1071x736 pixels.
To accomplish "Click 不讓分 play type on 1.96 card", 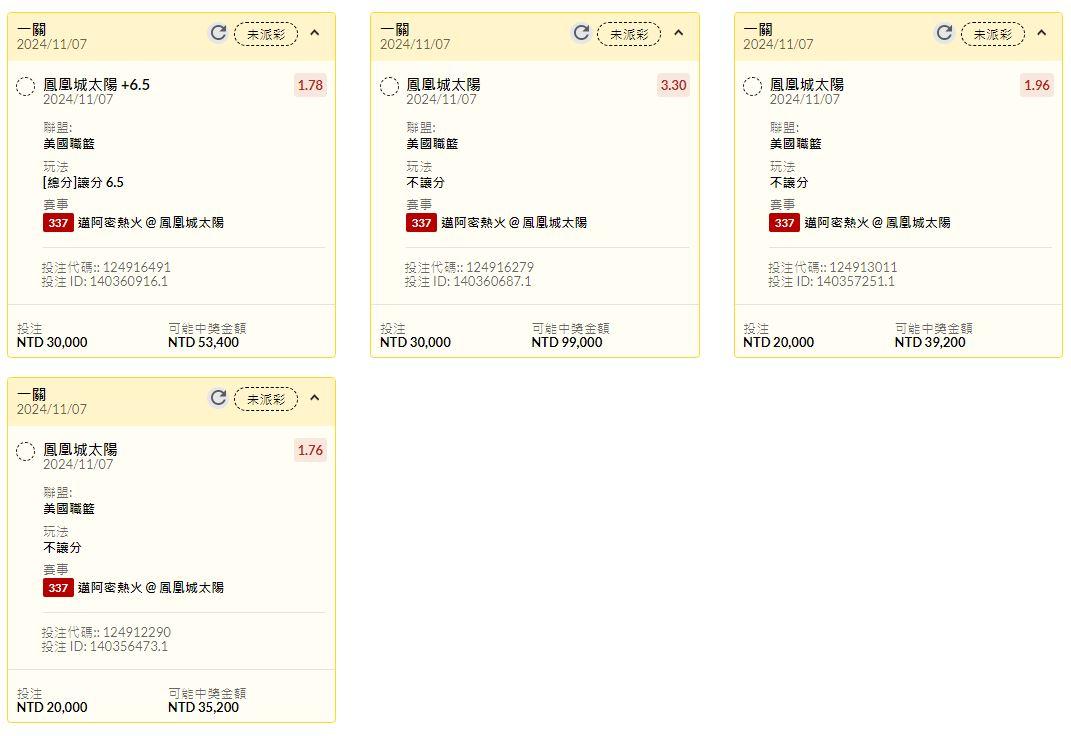I will tap(789, 182).
